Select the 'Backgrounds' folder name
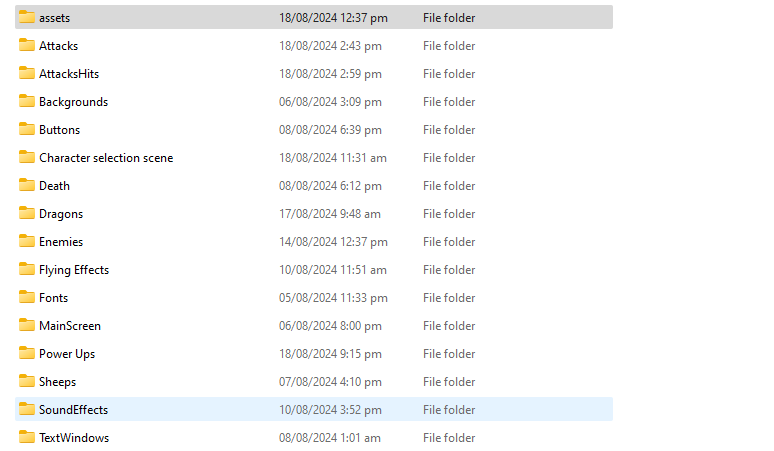774x451 pixels. click(x=74, y=102)
